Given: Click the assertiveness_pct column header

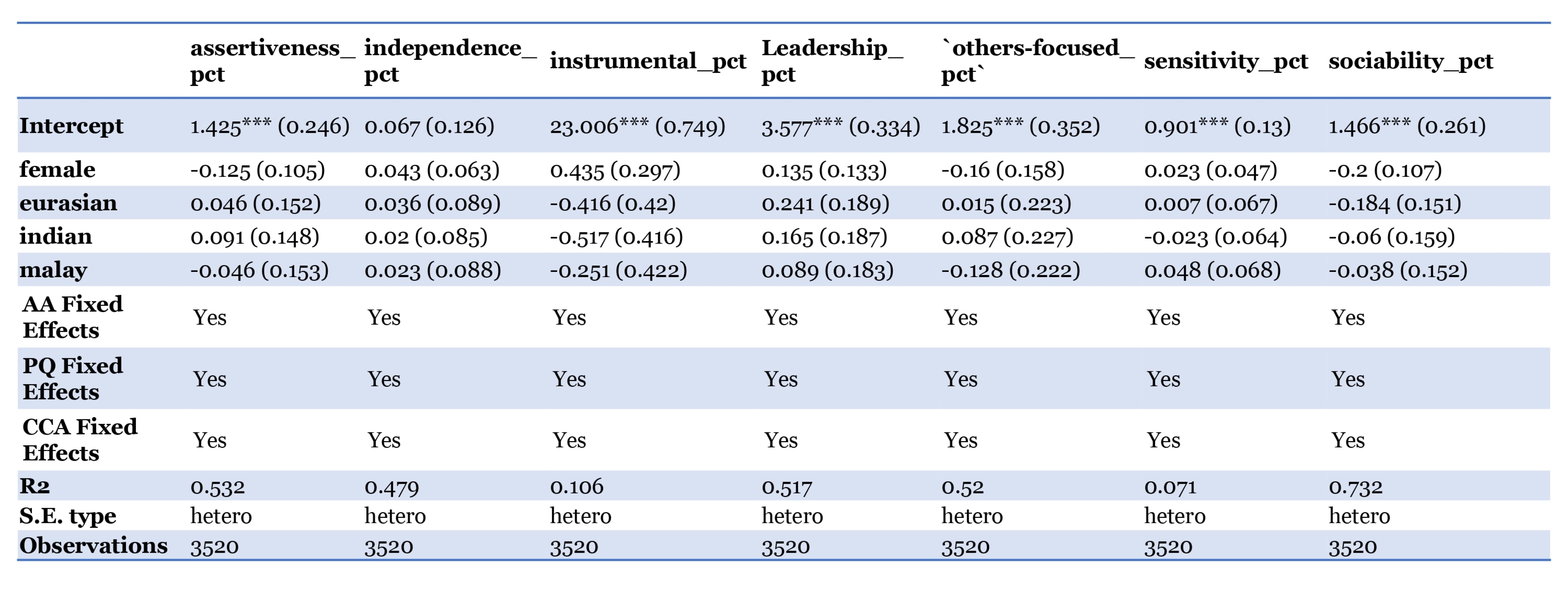Looking at the screenshot, I should pyautogui.click(x=273, y=61).
